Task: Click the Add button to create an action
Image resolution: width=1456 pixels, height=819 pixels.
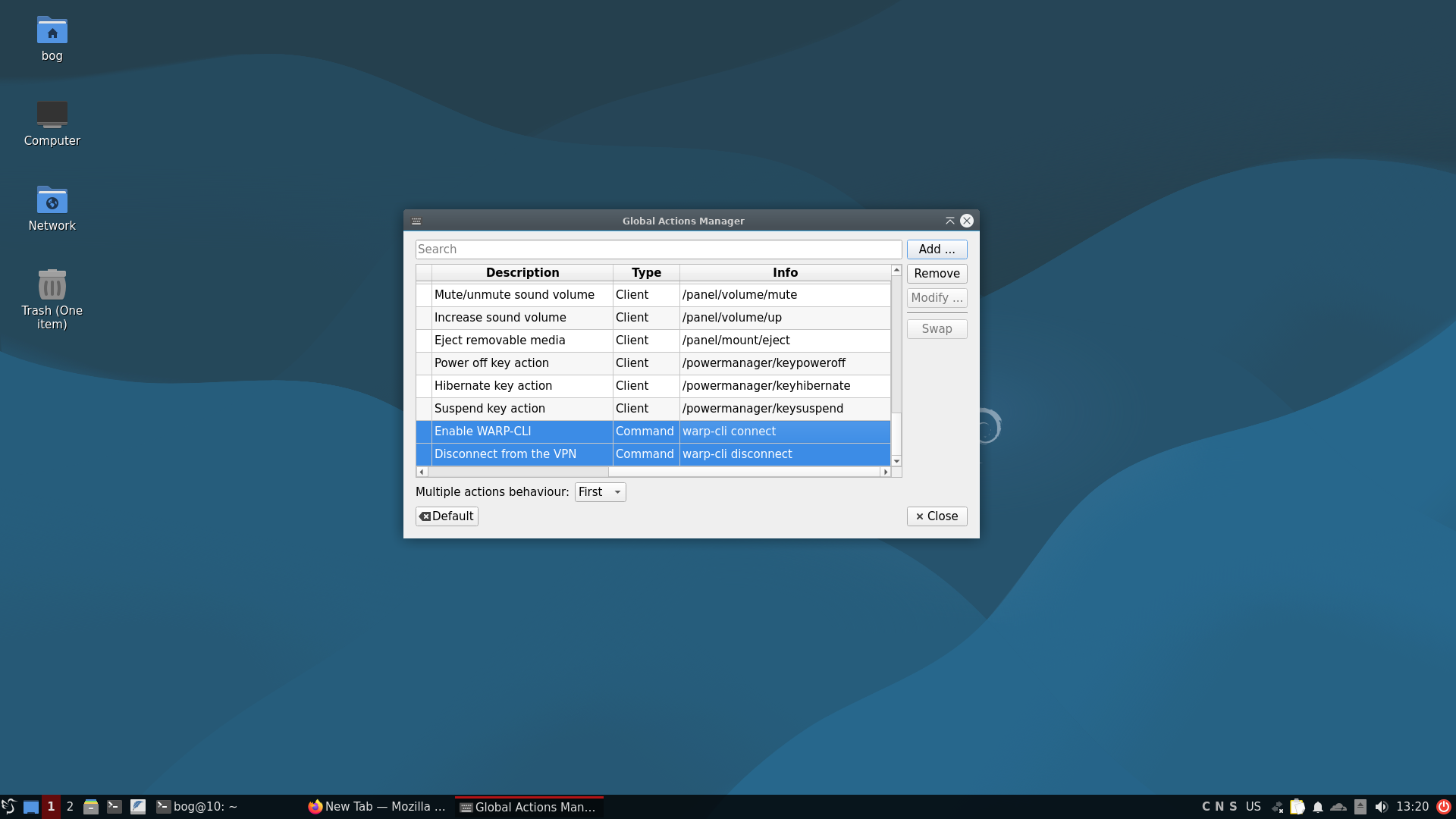Action: click(x=937, y=249)
